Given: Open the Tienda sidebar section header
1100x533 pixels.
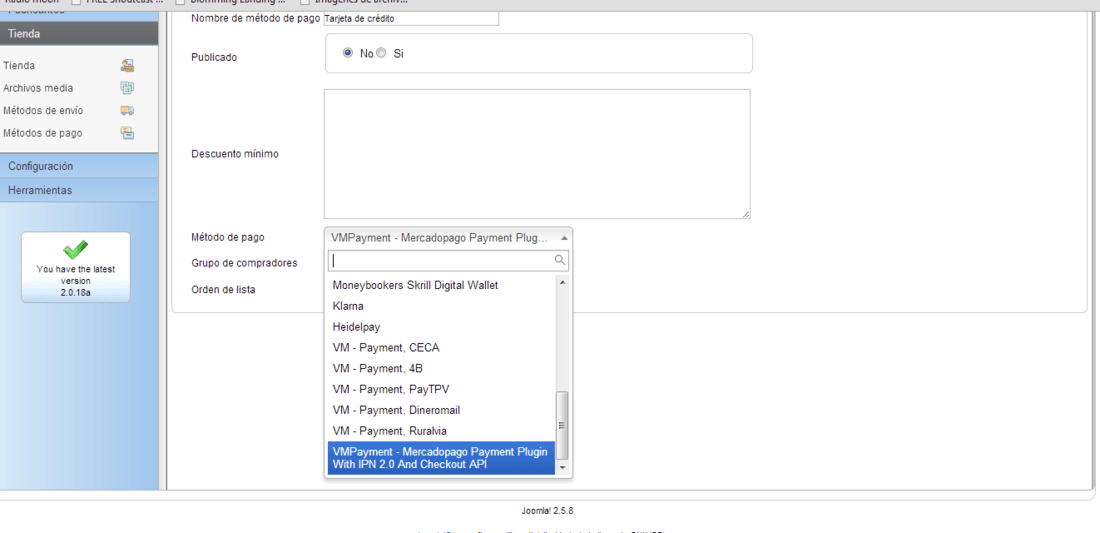Looking at the screenshot, I should click(79, 34).
